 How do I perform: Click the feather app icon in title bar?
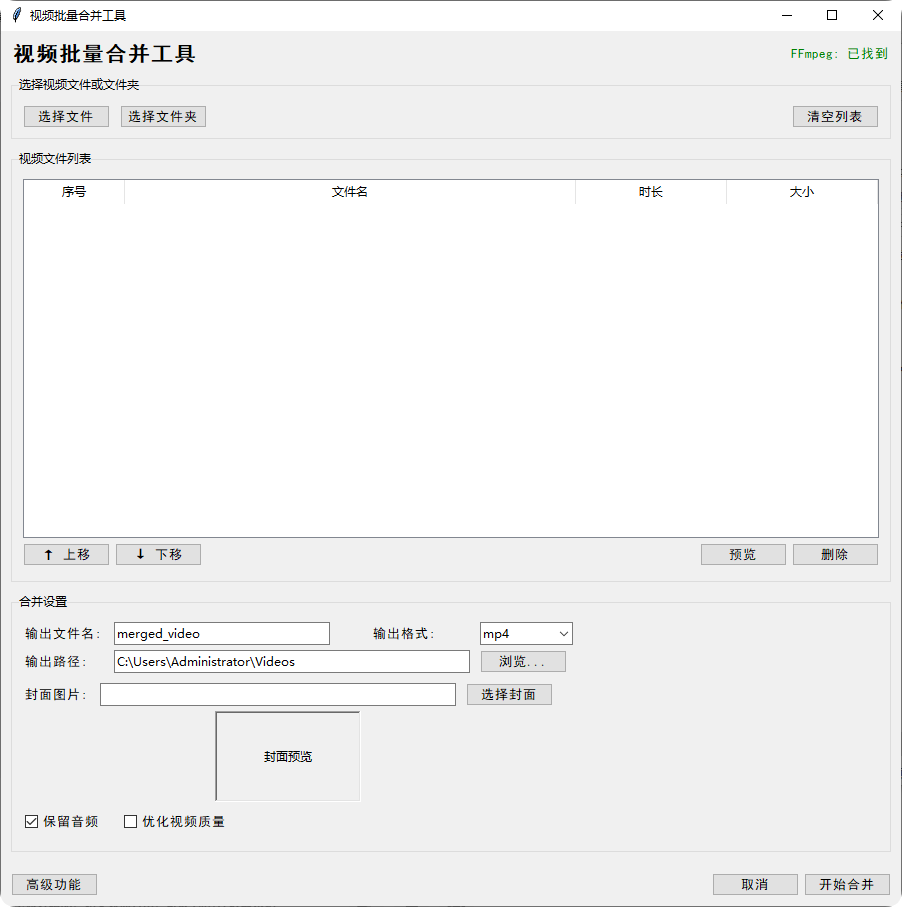[x=17, y=15]
